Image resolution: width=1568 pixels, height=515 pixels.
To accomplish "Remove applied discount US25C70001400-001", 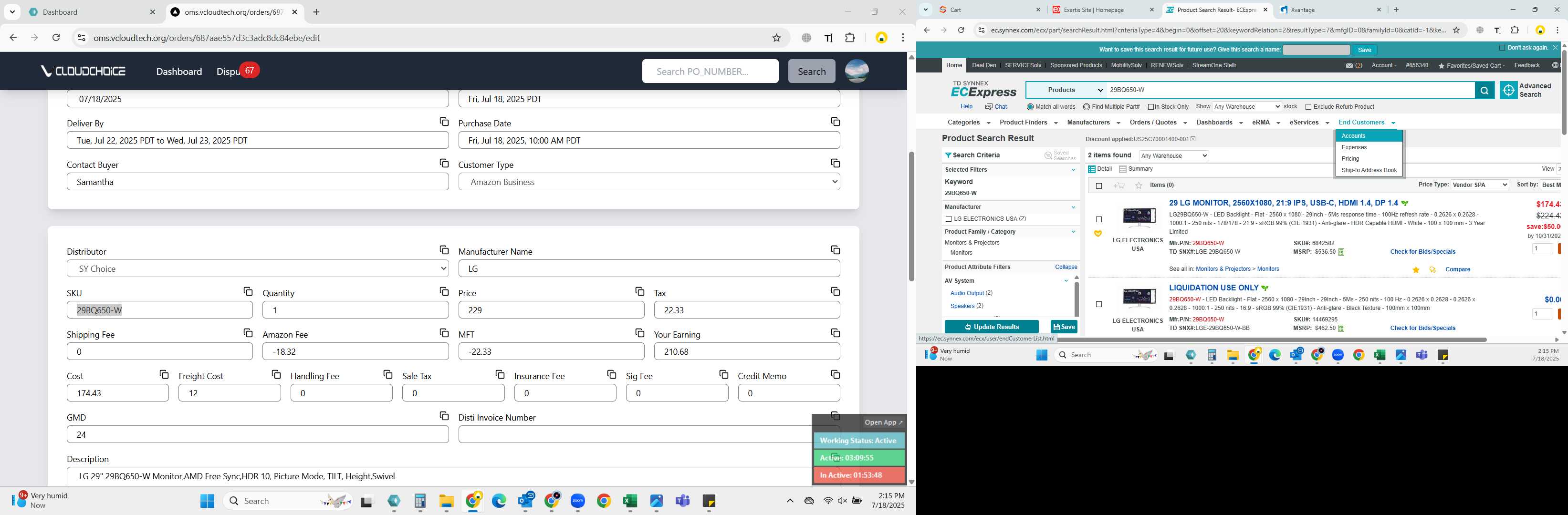I will click(x=1193, y=139).
